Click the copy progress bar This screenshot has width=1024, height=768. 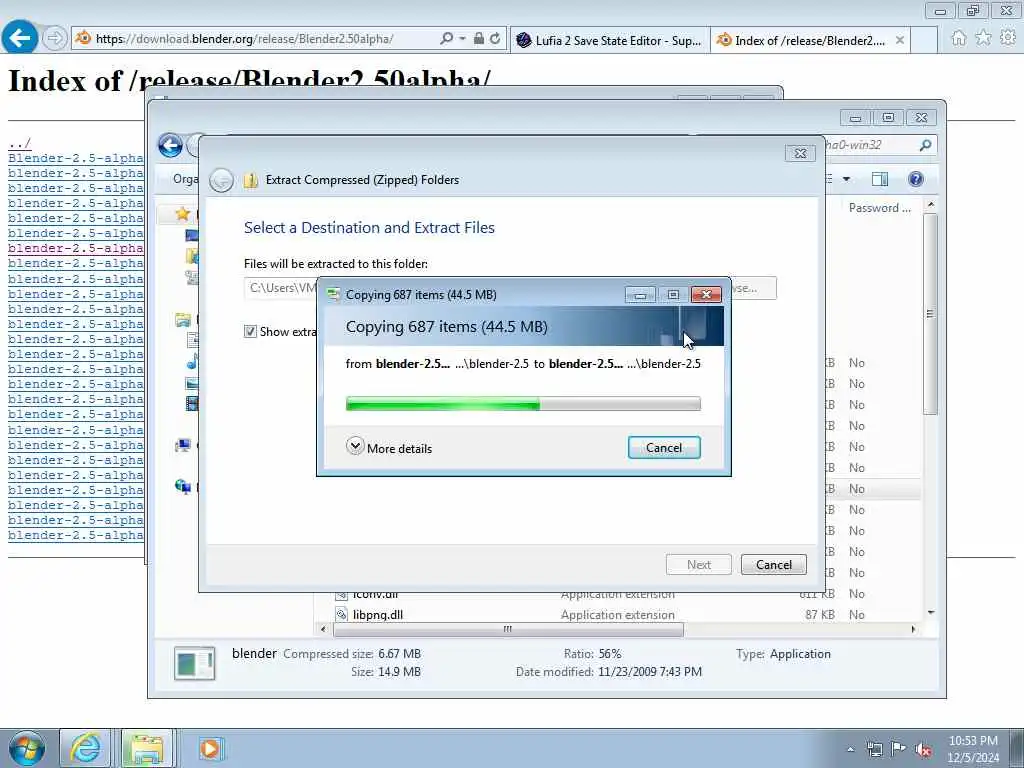(523, 403)
